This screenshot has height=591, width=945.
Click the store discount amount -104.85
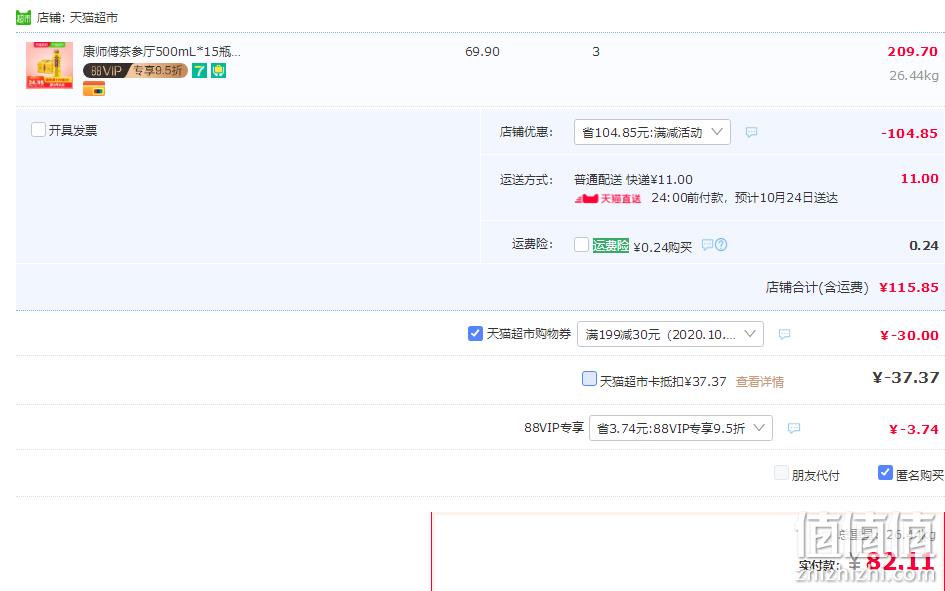[x=909, y=133]
